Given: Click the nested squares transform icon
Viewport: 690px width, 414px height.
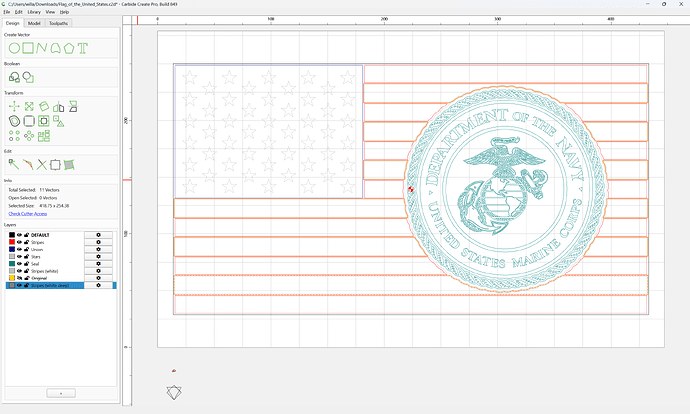Looking at the screenshot, I should 44,121.
